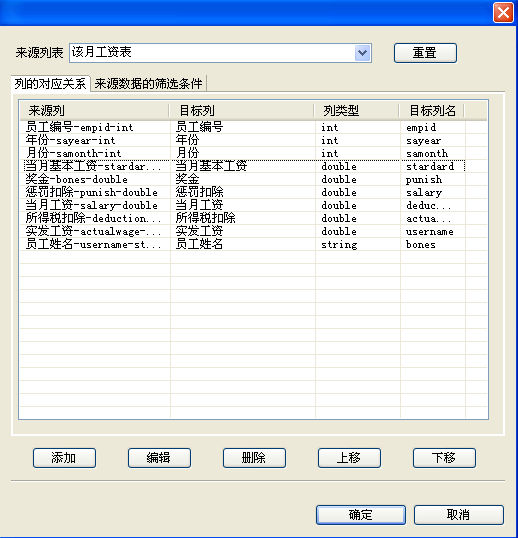This screenshot has height=538, width=518.
Task: Cancel with the 取消 button
Action: (x=459, y=515)
